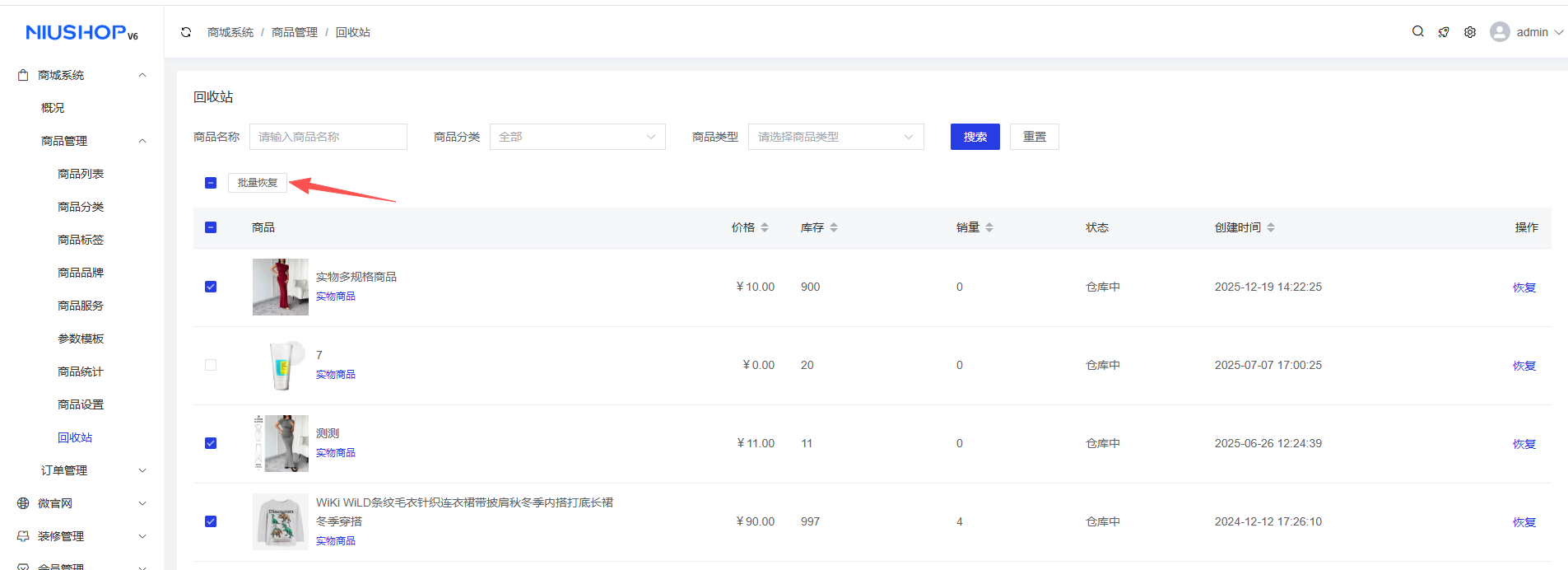Screen dimensions: 1568x570
Task: Open the search magnifier icon in header
Action: tap(1417, 31)
